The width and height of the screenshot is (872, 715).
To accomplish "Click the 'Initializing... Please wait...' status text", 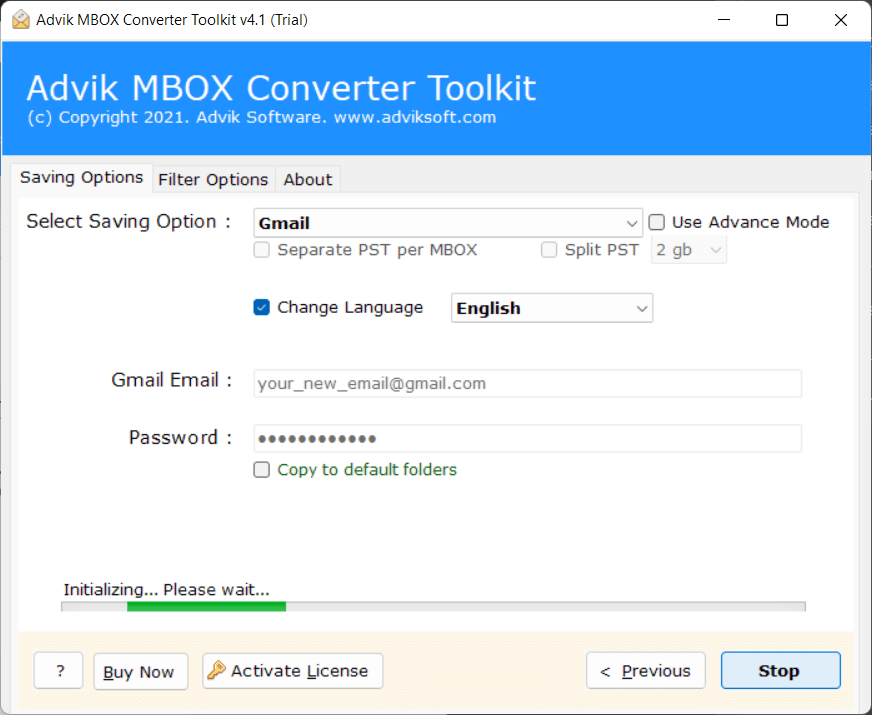I will 166,589.
